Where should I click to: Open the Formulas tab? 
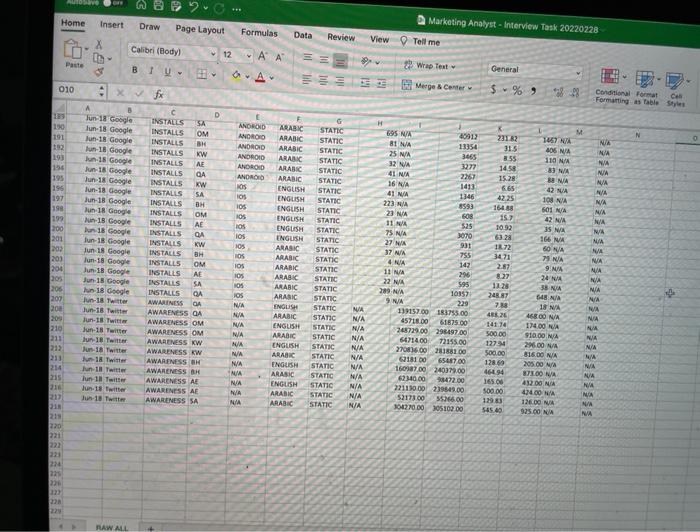point(259,33)
